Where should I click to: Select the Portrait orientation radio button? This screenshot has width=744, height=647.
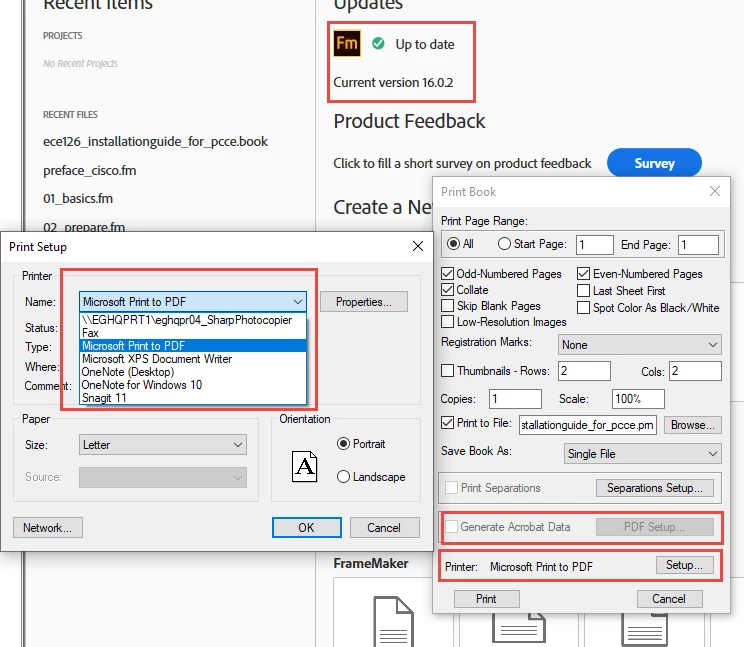coord(343,444)
